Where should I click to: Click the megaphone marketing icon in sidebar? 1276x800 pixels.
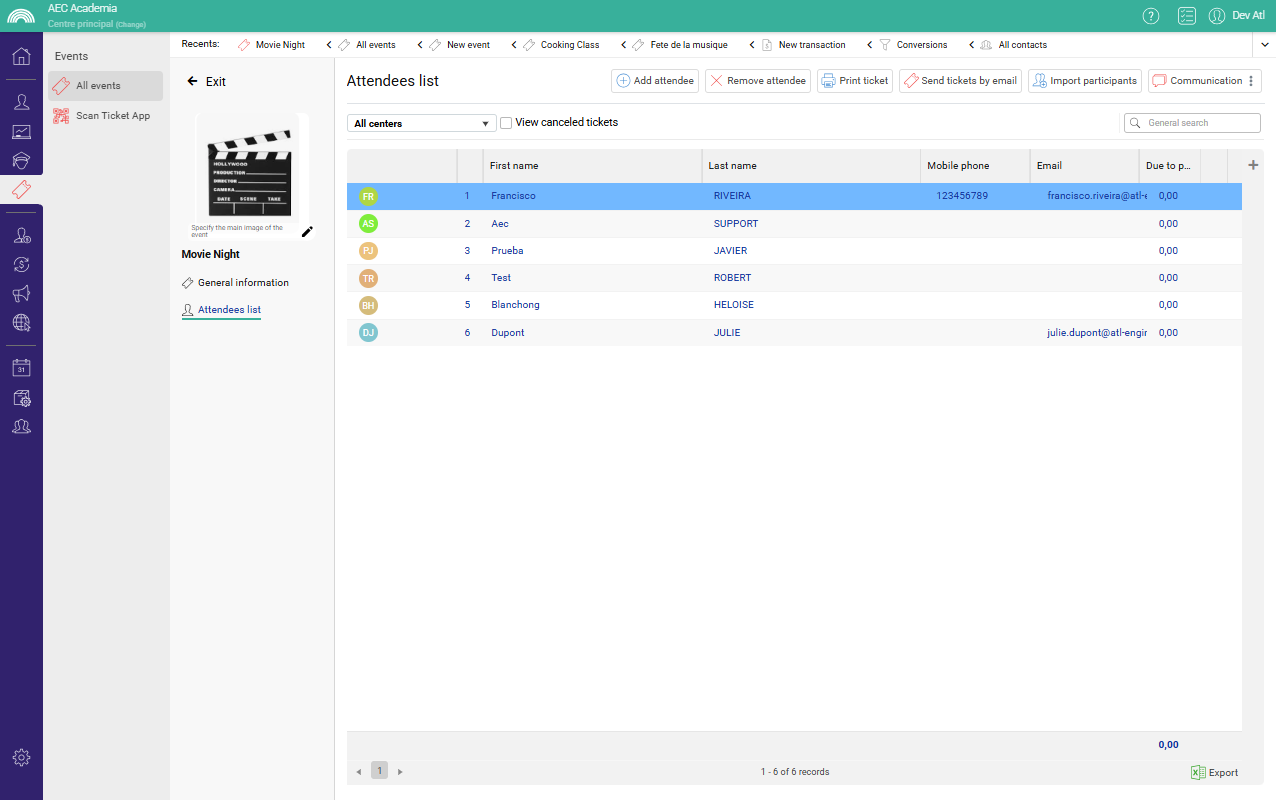click(x=21, y=293)
